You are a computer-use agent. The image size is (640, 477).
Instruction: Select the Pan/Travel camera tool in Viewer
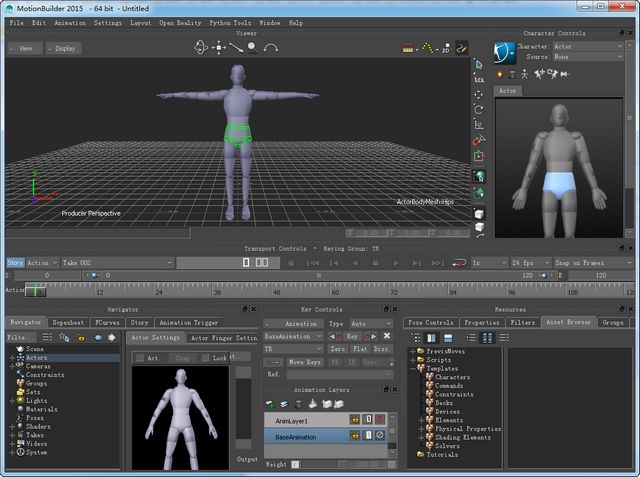click(x=219, y=48)
